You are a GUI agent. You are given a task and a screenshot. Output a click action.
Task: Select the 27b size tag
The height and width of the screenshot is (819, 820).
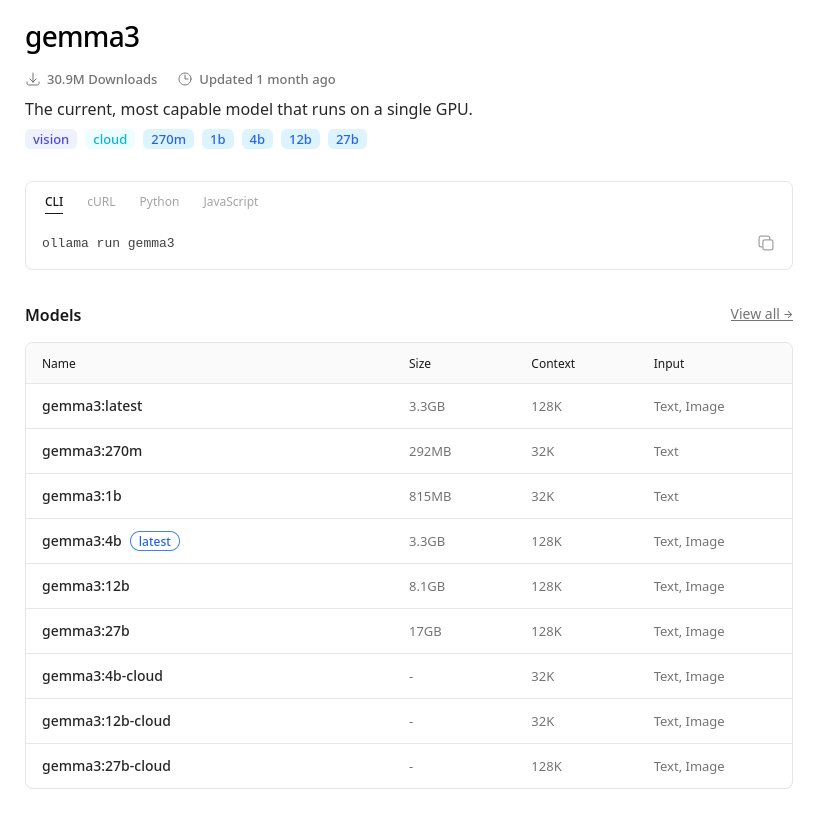pos(347,139)
